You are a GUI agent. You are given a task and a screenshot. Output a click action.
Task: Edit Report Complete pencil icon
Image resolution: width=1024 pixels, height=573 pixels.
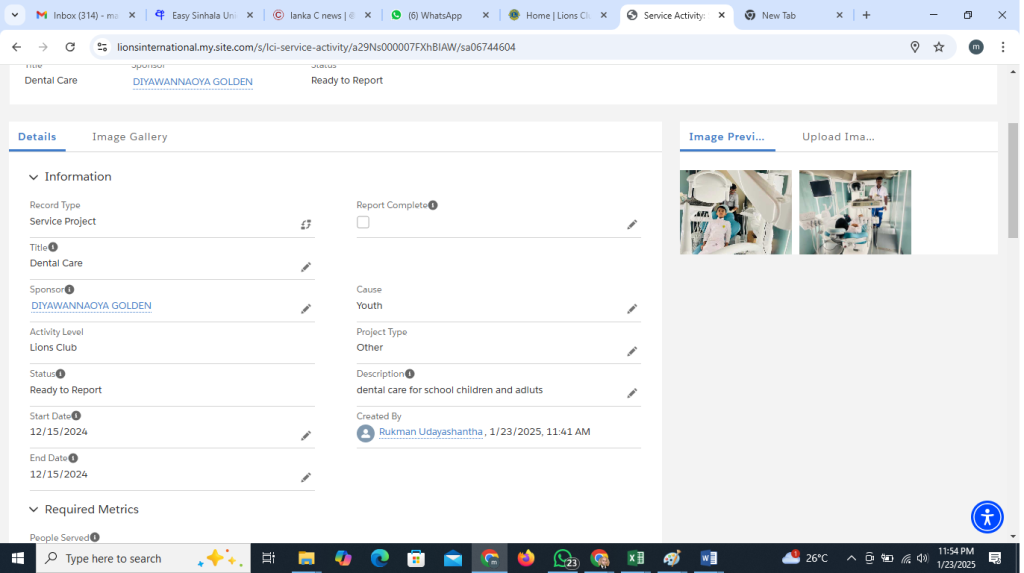(632, 225)
